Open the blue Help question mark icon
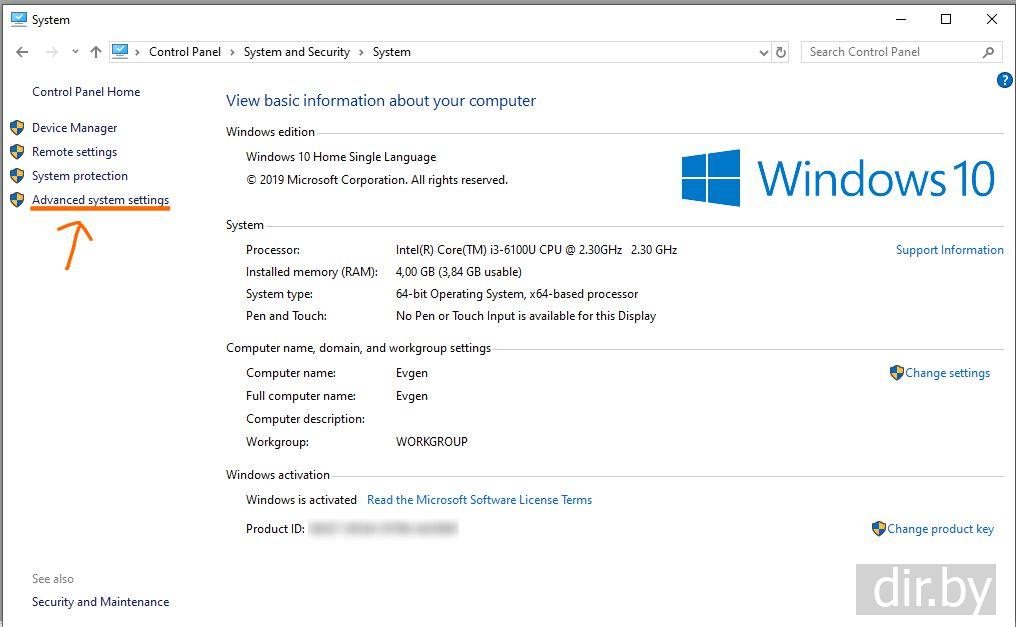The image size is (1016, 627). click(1005, 81)
